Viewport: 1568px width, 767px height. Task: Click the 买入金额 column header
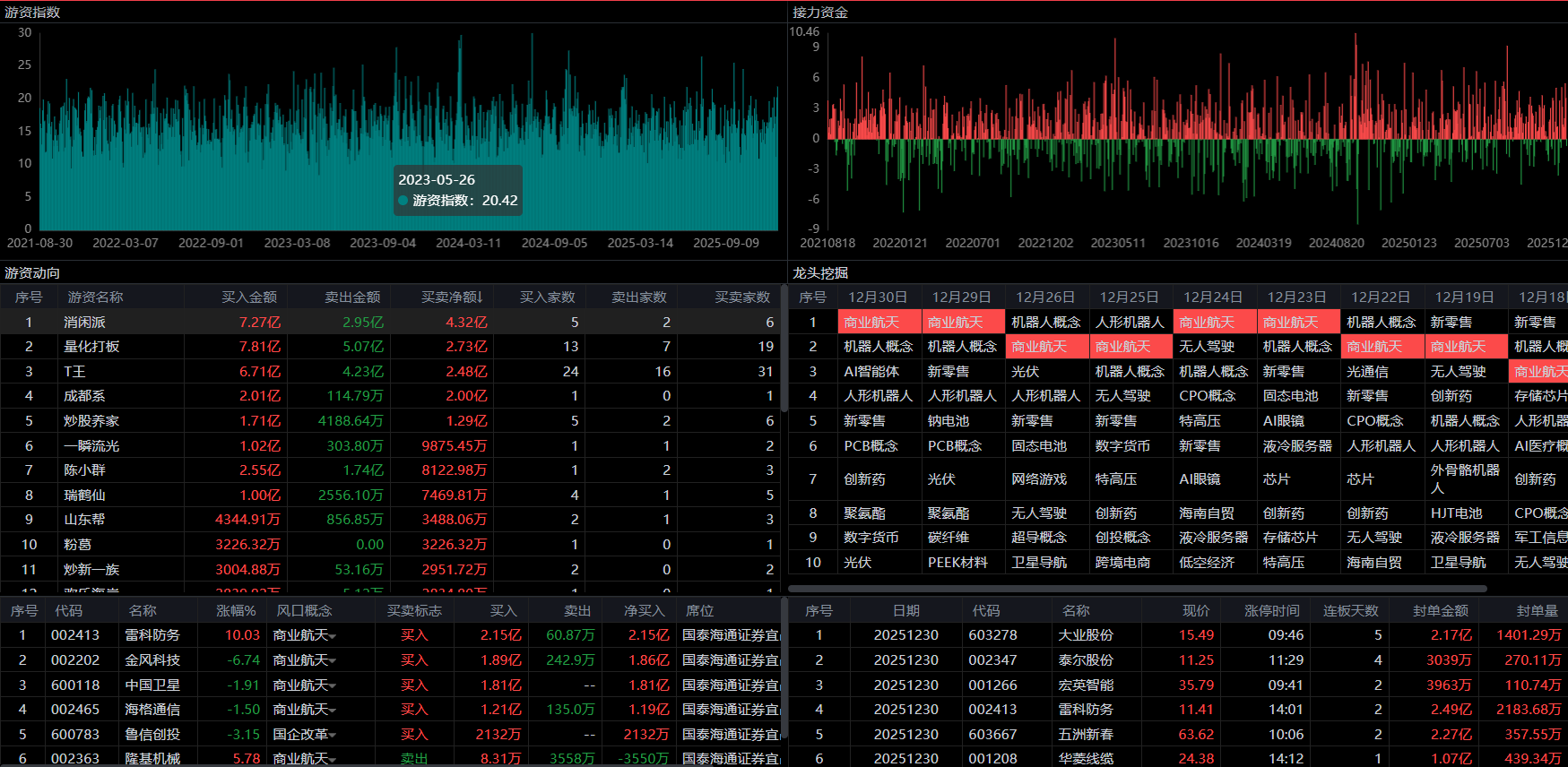[x=249, y=297]
